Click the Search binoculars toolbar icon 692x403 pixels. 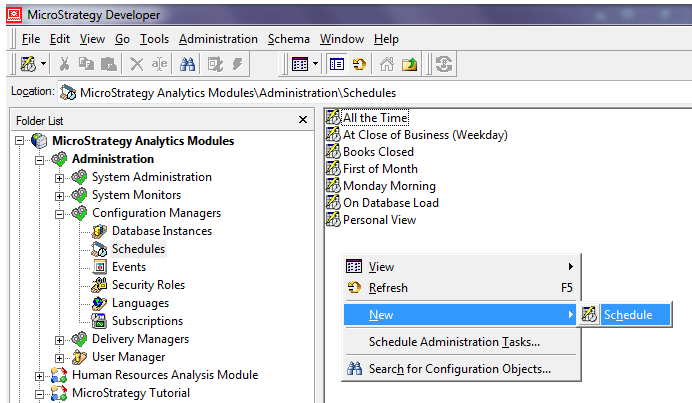coord(186,64)
